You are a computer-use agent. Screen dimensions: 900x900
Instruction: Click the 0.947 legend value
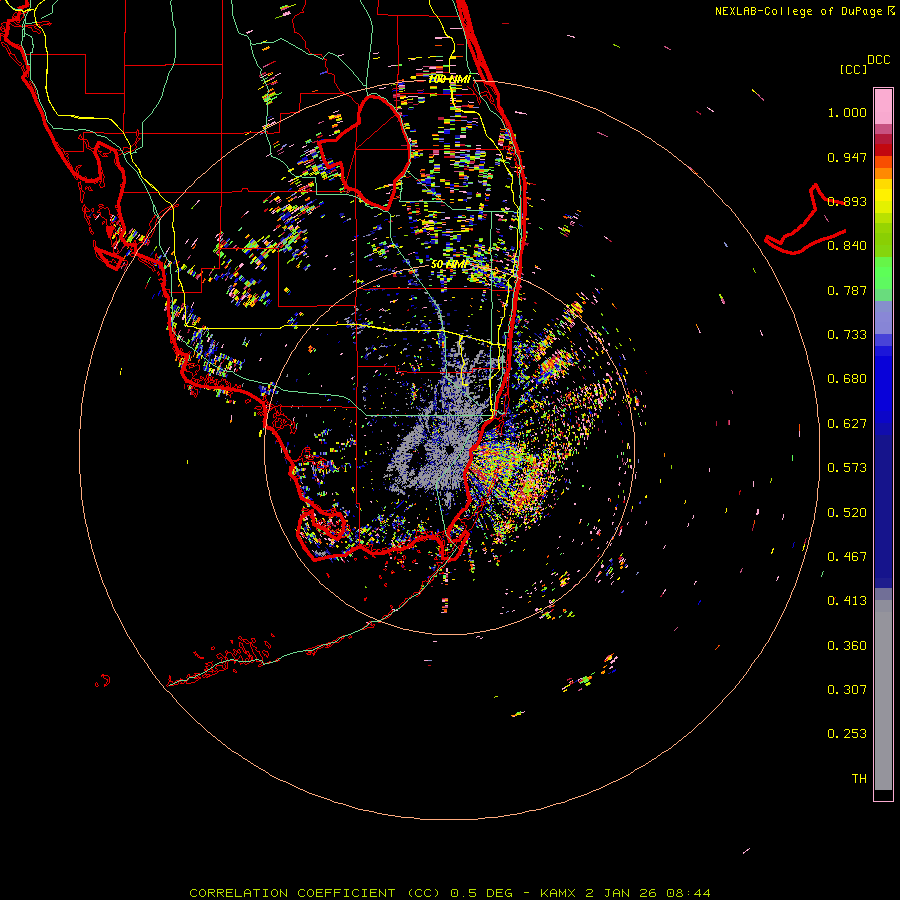(x=847, y=157)
